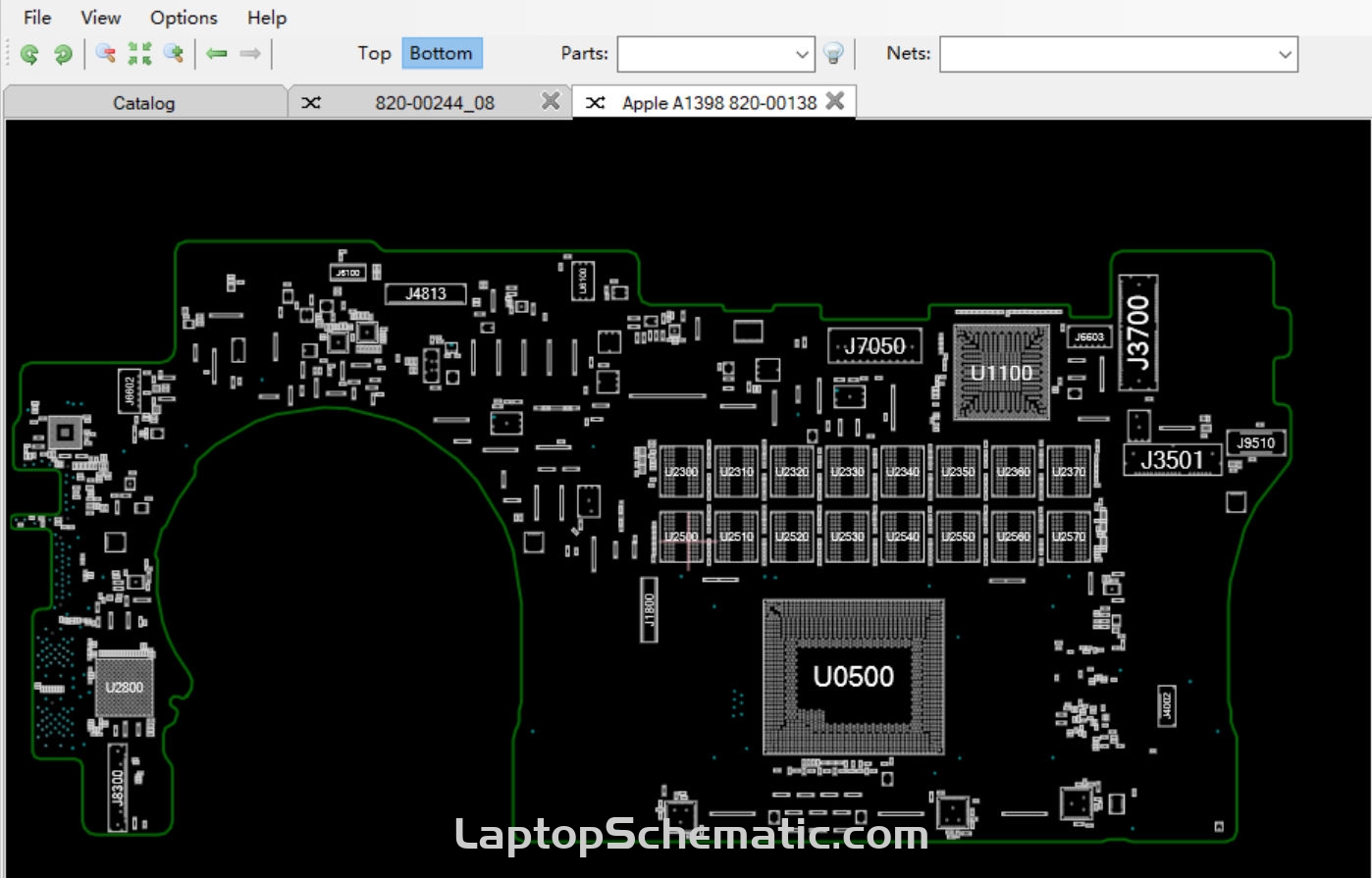Viewport: 1372px width, 878px height.
Task: Select connector J6100
Action: click(x=347, y=273)
